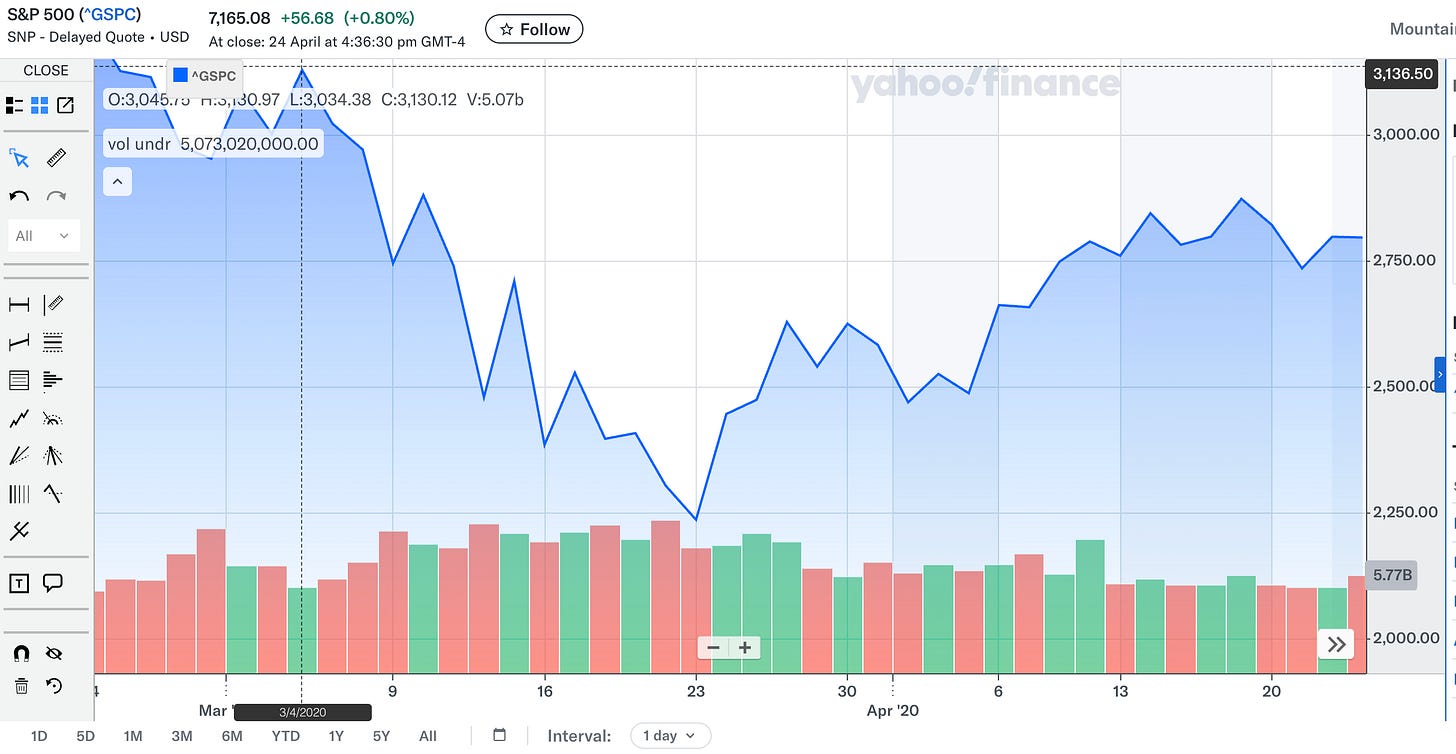Select the arrow pointer selection tool
The height and width of the screenshot is (754, 1456).
point(19,158)
